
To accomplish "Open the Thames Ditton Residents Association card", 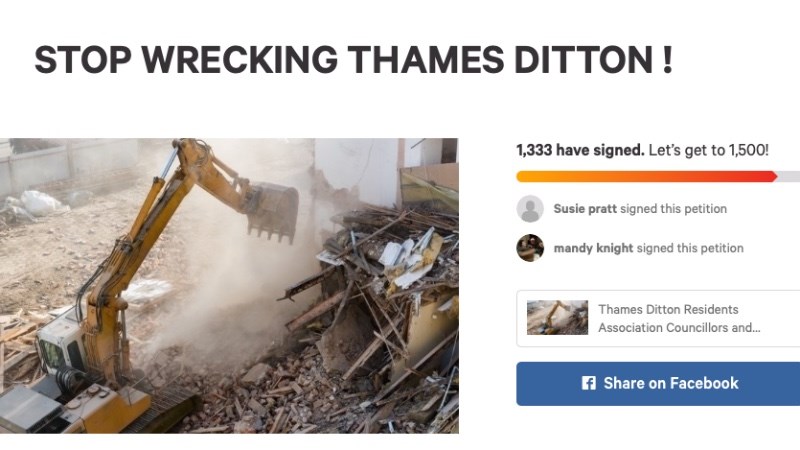I will pos(658,318).
